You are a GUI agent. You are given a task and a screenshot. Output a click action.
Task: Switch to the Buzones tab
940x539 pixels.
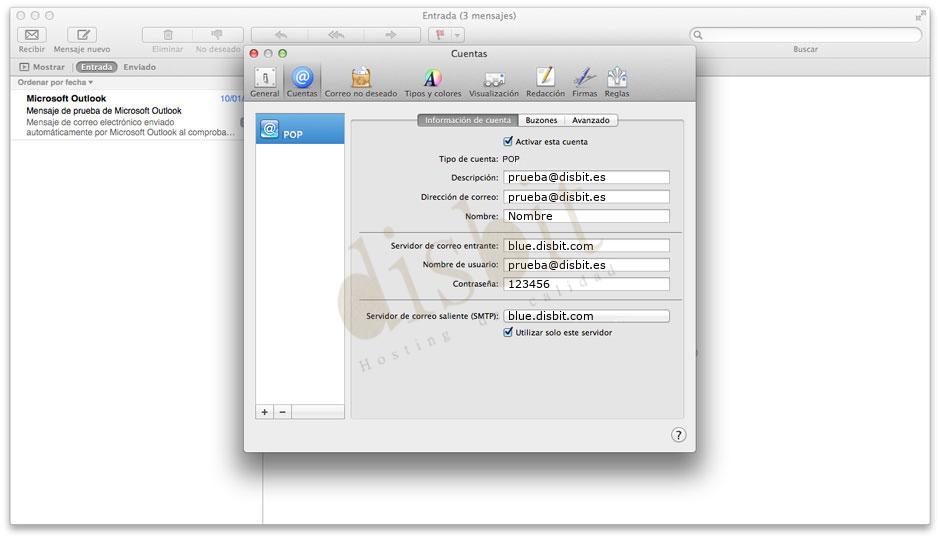[541, 120]
